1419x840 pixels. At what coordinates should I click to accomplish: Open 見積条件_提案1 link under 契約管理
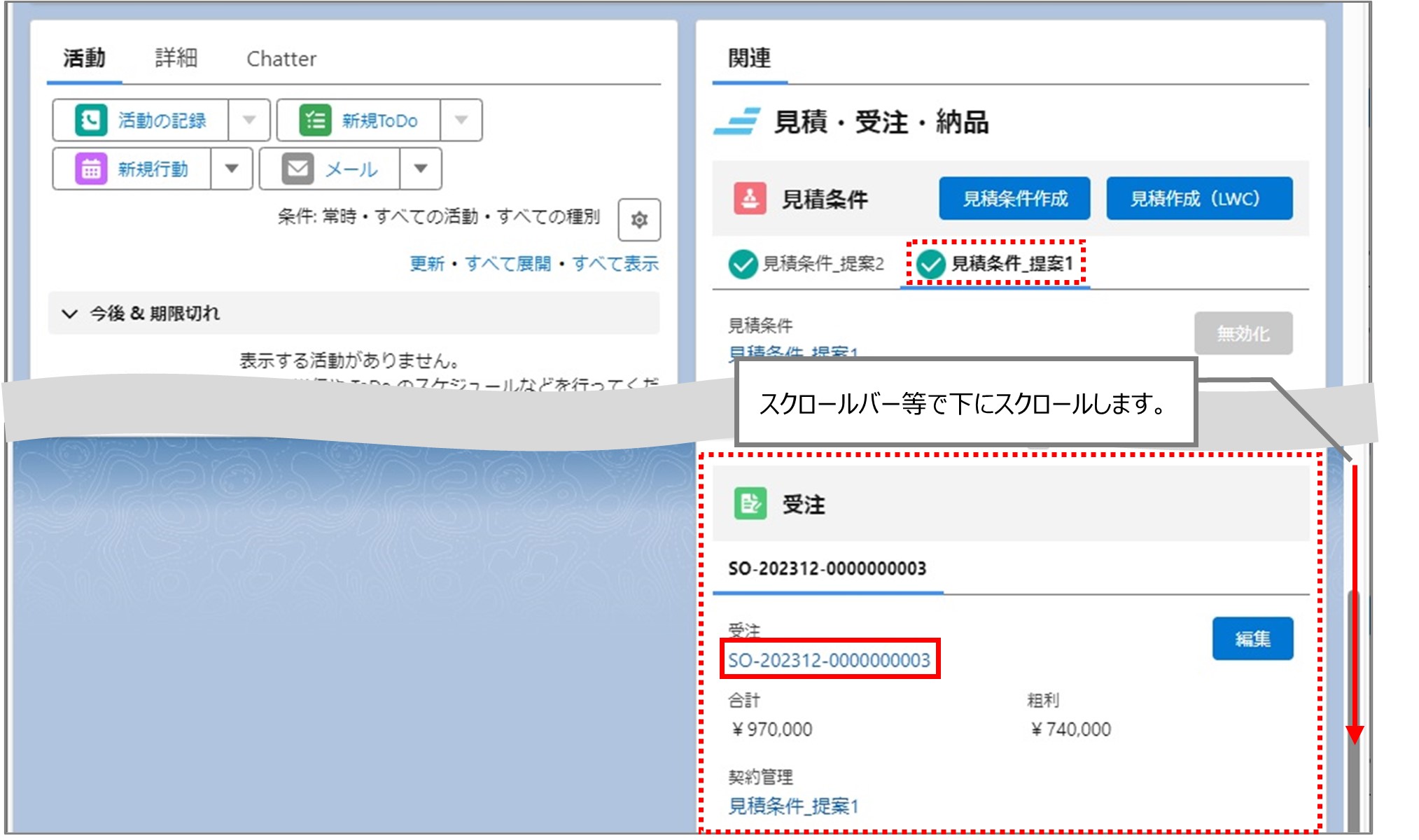point(793,806)
